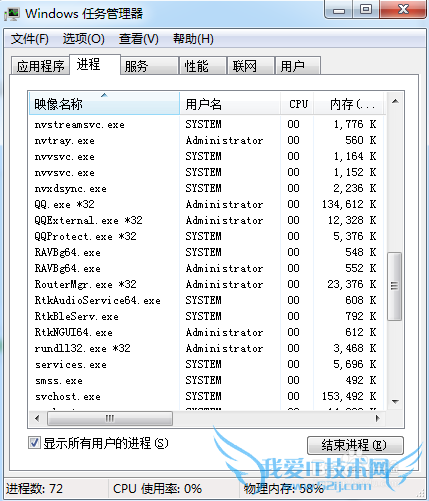Screen dimensions: 429x501
Task: Toggle 显示所有用户的进程 checkbox
Action: click(34, 443)
